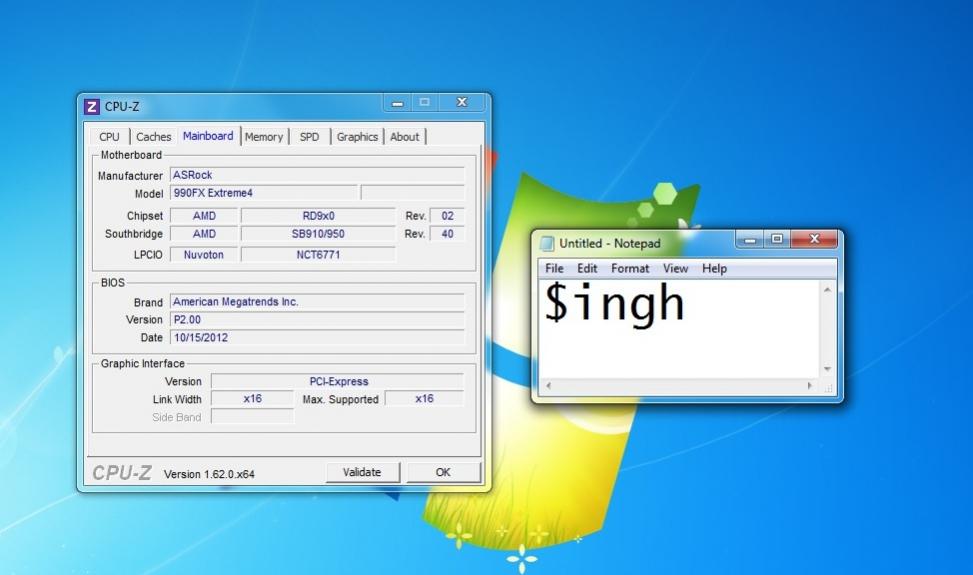Close the CPU-Z window
This screenshot has height=575, width=973.
tap(462, 102)
